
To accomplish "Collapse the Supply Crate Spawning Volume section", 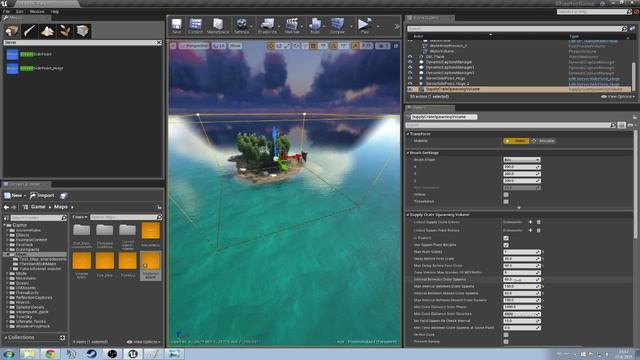I will 408,215.
